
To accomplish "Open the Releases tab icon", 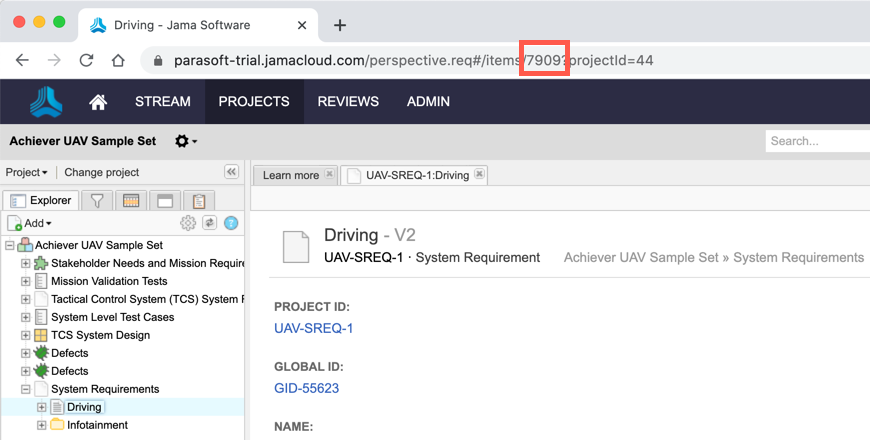I will [131, 200].
